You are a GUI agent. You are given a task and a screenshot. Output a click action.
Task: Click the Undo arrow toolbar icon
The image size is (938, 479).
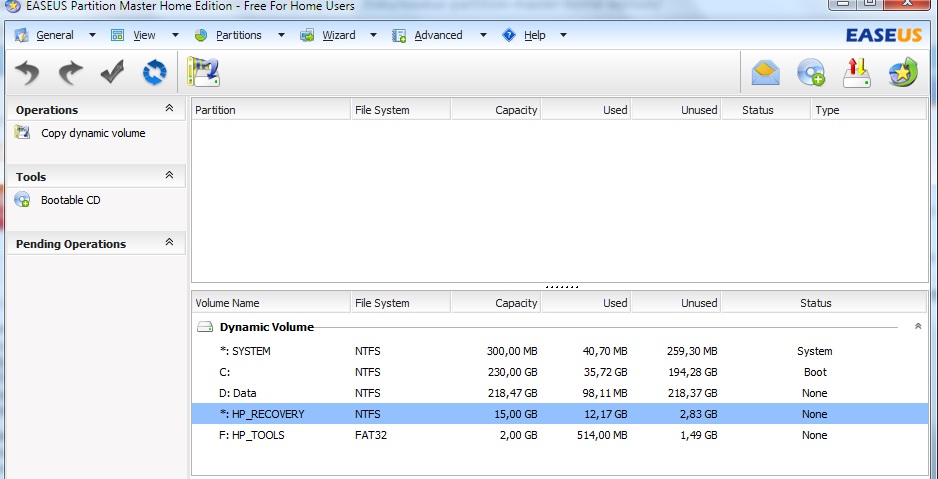pos(28,73)
